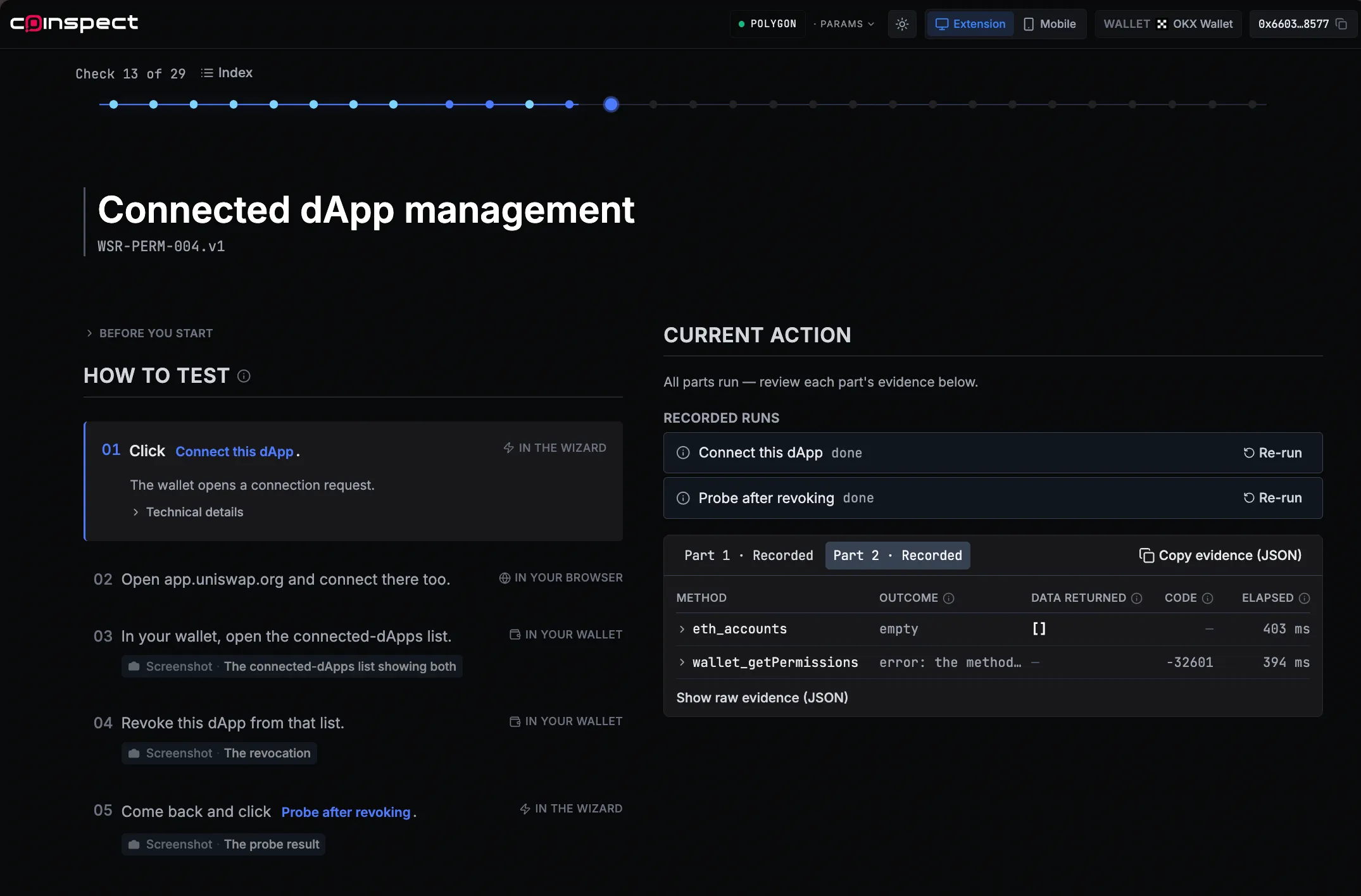The height and width of the screenshot is (896, 1361).
Task: Click Connect this dApp link in step 01
Action: (x=234, y=452)
